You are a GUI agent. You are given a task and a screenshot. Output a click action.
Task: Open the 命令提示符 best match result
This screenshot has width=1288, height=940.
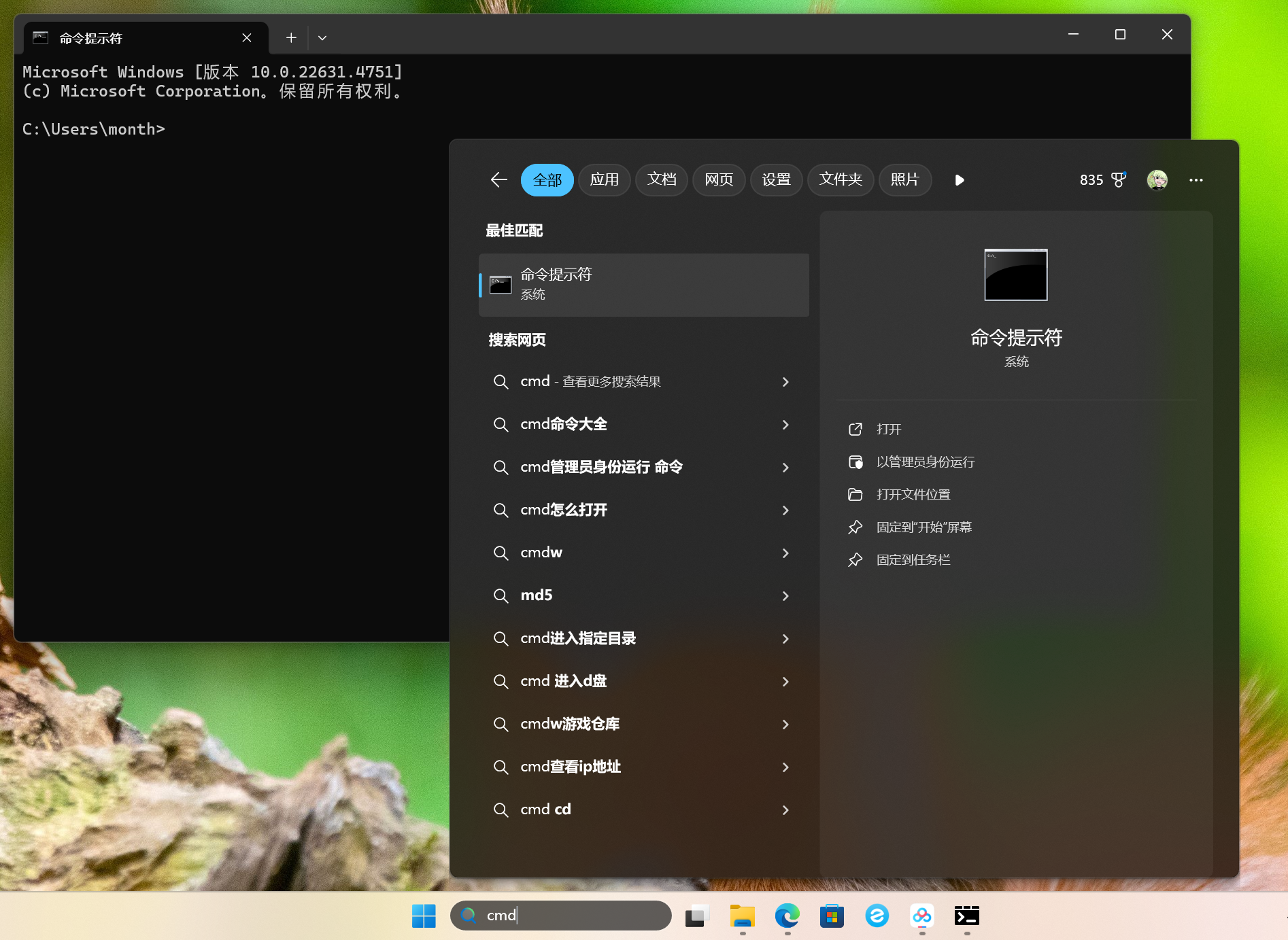tap(644, 285)
